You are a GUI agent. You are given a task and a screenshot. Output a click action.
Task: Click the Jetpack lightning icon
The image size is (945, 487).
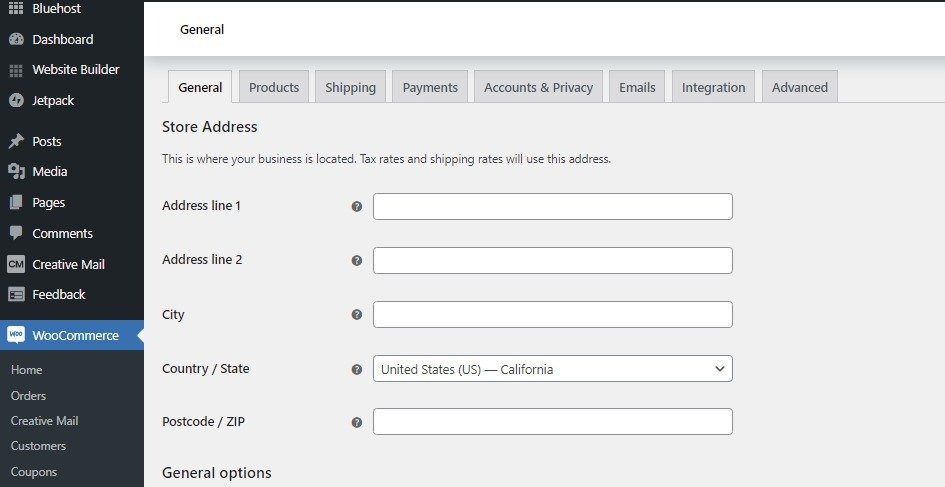pos(16,100)
